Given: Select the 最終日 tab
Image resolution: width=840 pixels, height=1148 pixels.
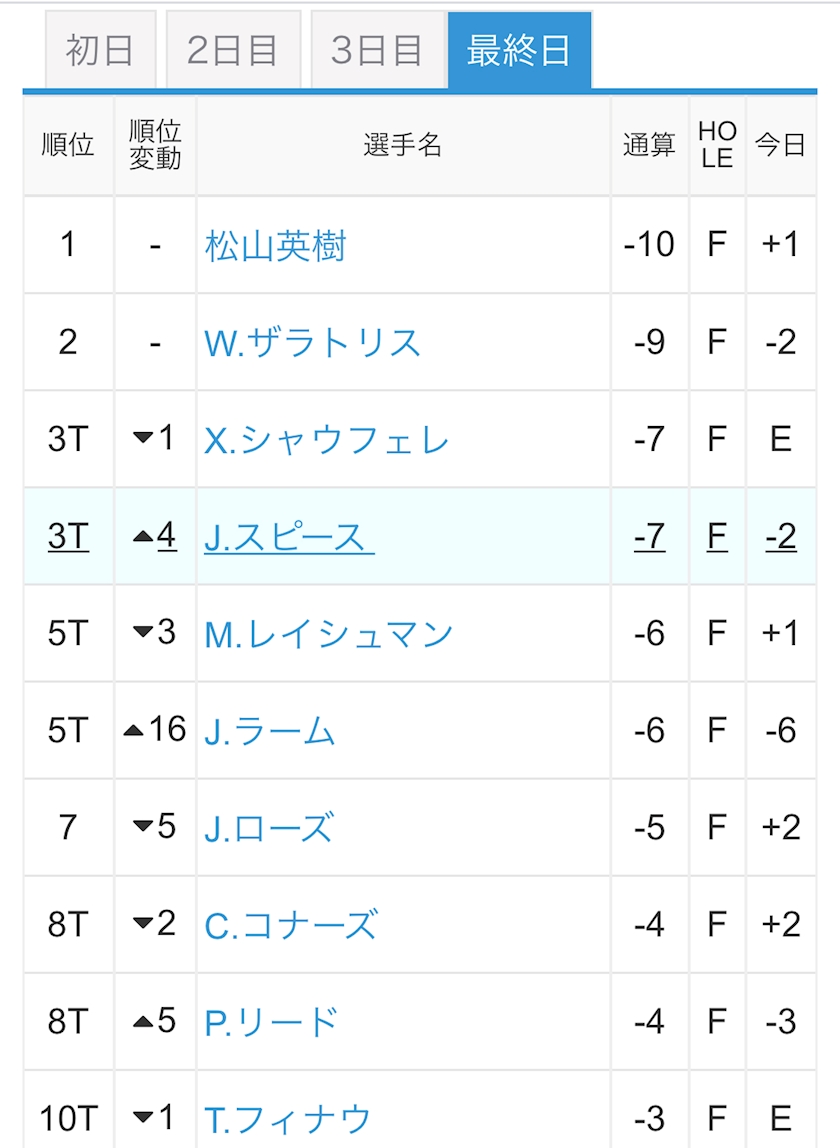Looking at the screenshot, I should 519,51.
